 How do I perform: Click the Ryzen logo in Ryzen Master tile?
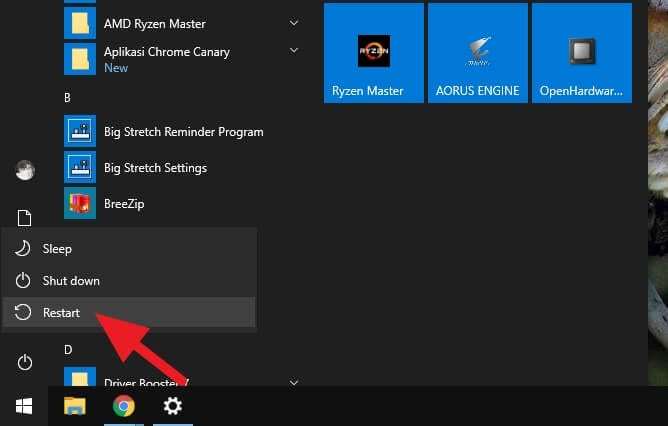(374, 51)
